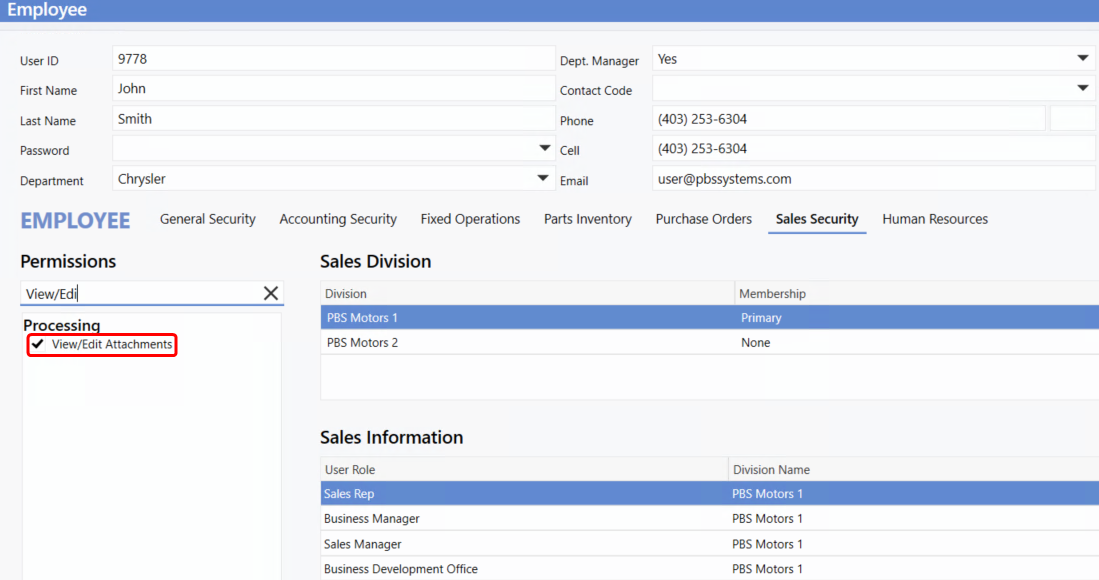The width and height of the screenshot is (1099, 580).
Task: Go to the Fixed Operations tab
Action: pyautogui.click(x=470, y=219)
